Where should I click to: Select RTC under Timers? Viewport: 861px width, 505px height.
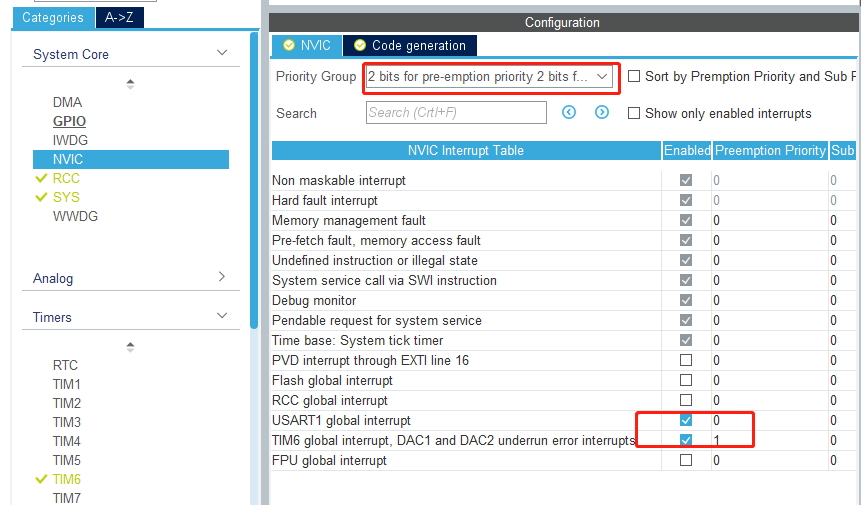pyautogui.click(x=65, y=366)
